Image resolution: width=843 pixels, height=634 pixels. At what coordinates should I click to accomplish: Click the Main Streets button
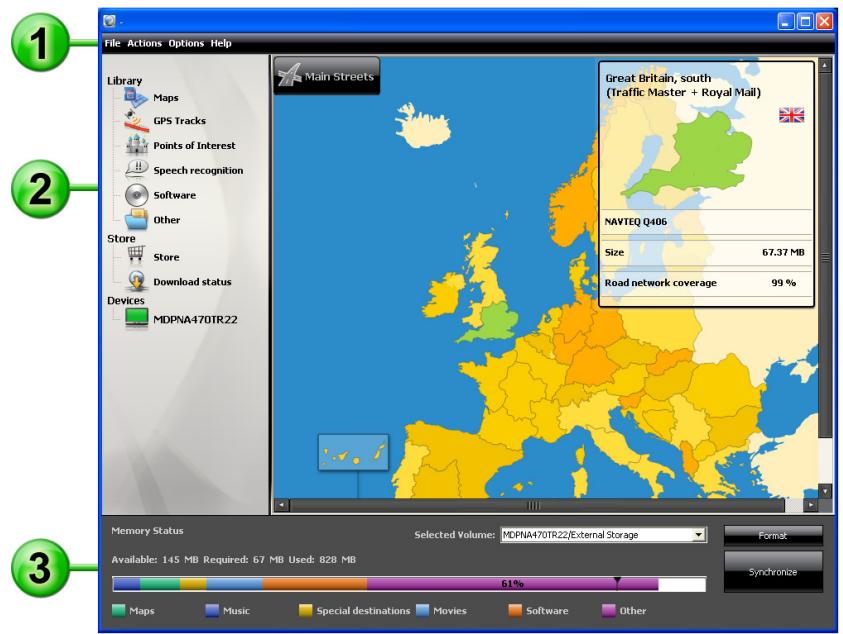click(327, 76)
